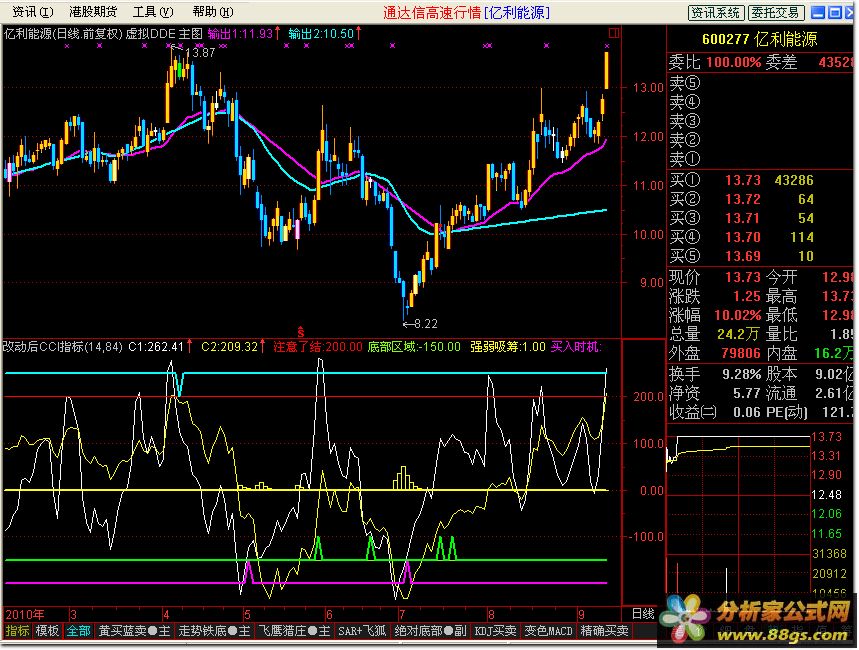Click the 日线 period selector
This screenshot has height=650, width=859.
pos(643,614)
